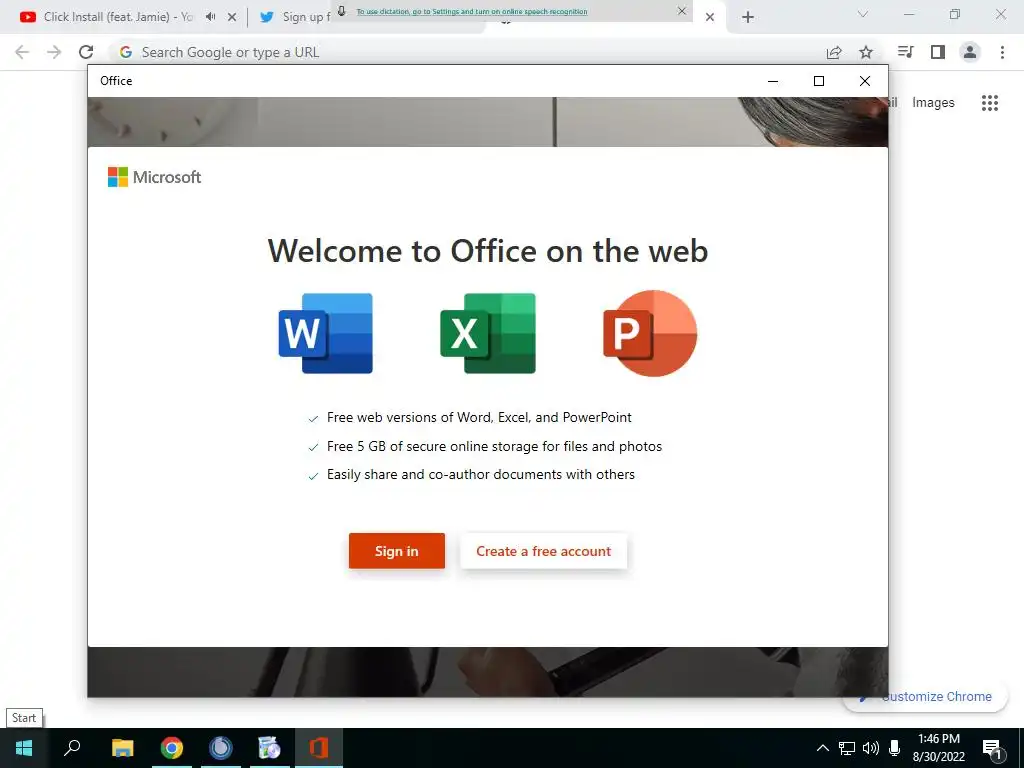This screenshot has width=1024, height=768.
Task: Click the Word app icon
Action: (x=325, y=333)
